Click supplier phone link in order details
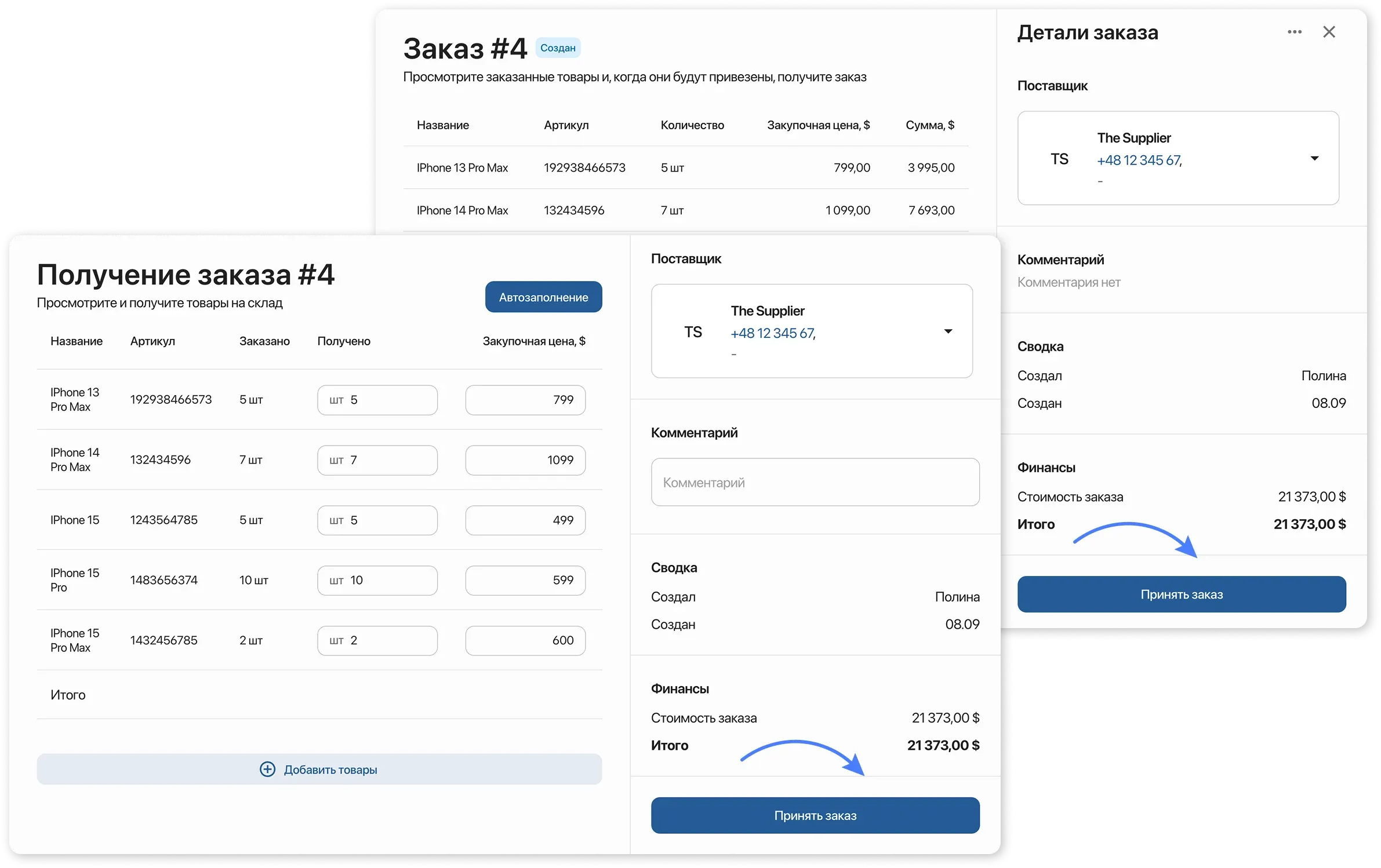Image resolution: width=1381 pixels, height=868 pixels. pyautogui.click(x=1139, y=161)
